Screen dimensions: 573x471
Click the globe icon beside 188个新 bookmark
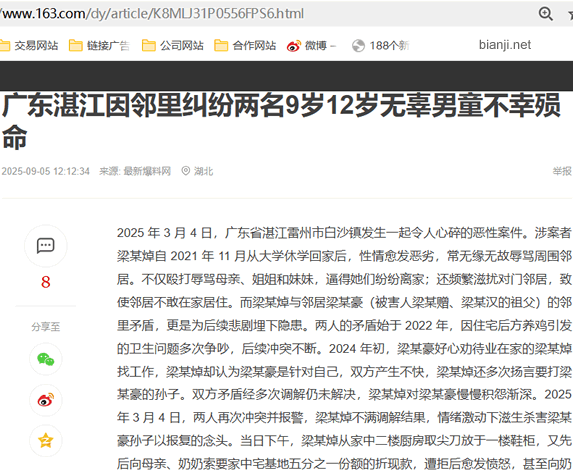[358, 46]
